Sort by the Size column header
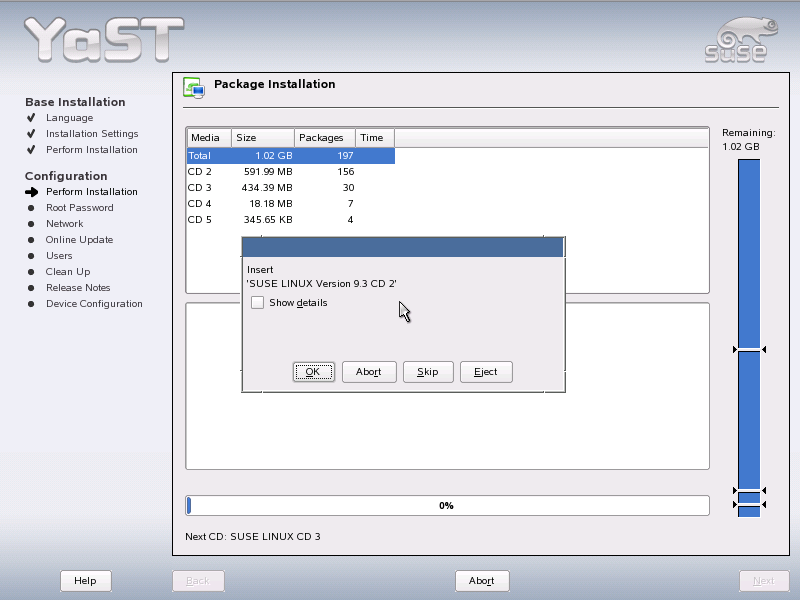Image resolution: width=800 pixels, height=600 pixels. (x=263, y=138)
